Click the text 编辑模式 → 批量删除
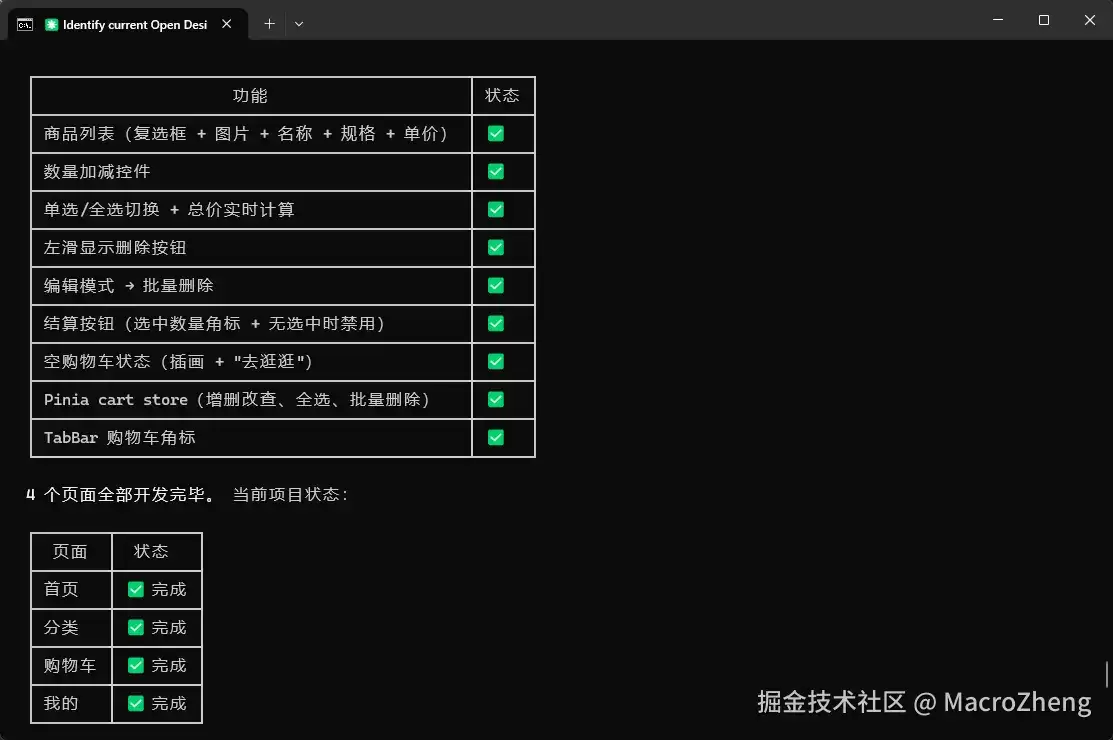This screenshot has height=740, width=1113. [x=128, y=285]
